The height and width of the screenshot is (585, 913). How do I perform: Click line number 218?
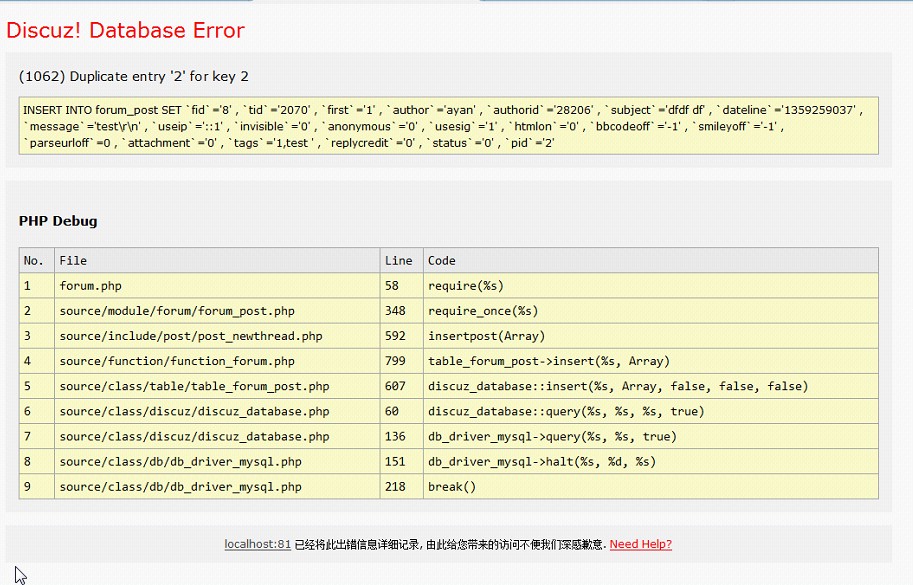coord(402,487)
